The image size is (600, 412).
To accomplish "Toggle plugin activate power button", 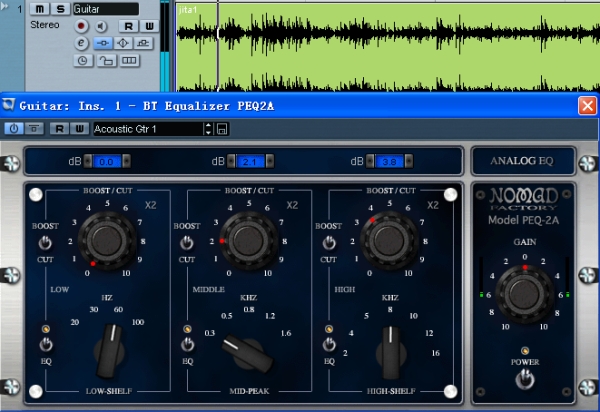I will (14, 129).
